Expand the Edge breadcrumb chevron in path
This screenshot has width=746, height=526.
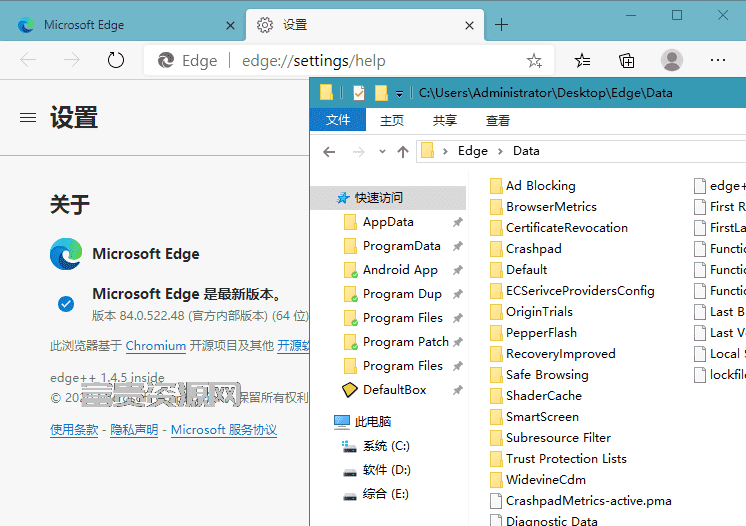501,151
